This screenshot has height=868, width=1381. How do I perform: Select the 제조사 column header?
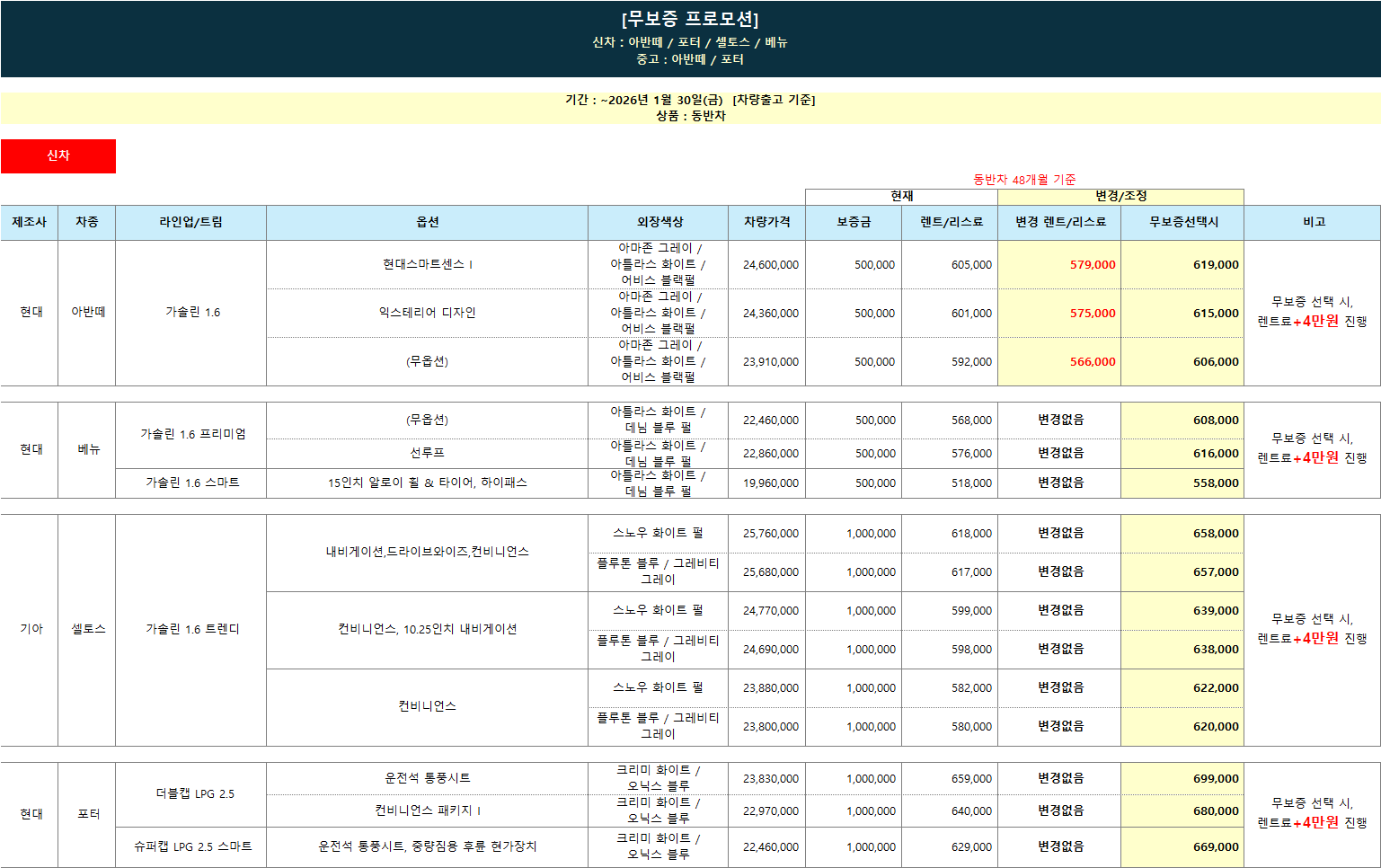(x=29, y=222)
